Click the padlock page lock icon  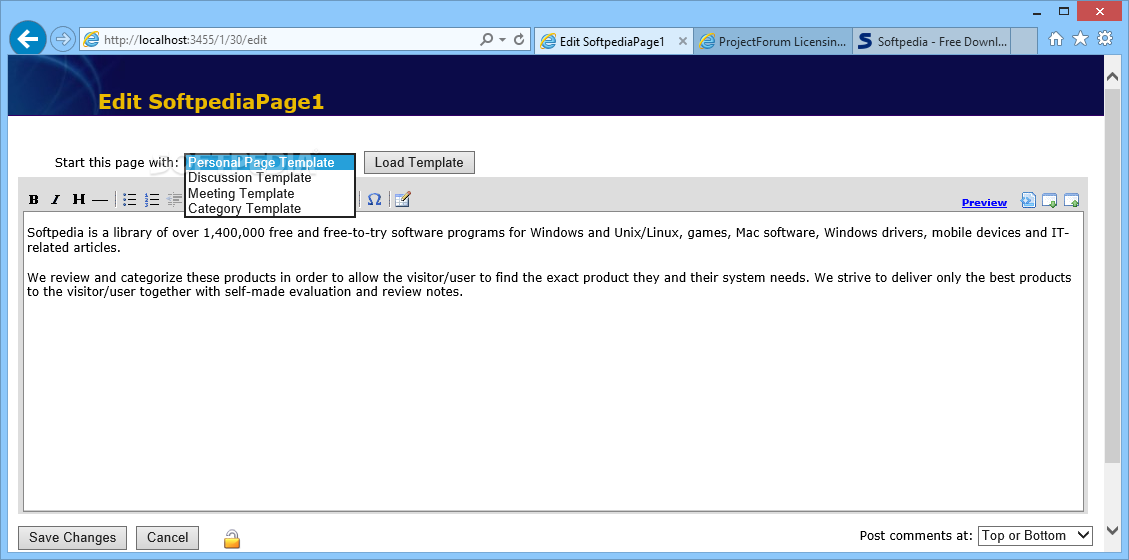(x=231, y=538)
